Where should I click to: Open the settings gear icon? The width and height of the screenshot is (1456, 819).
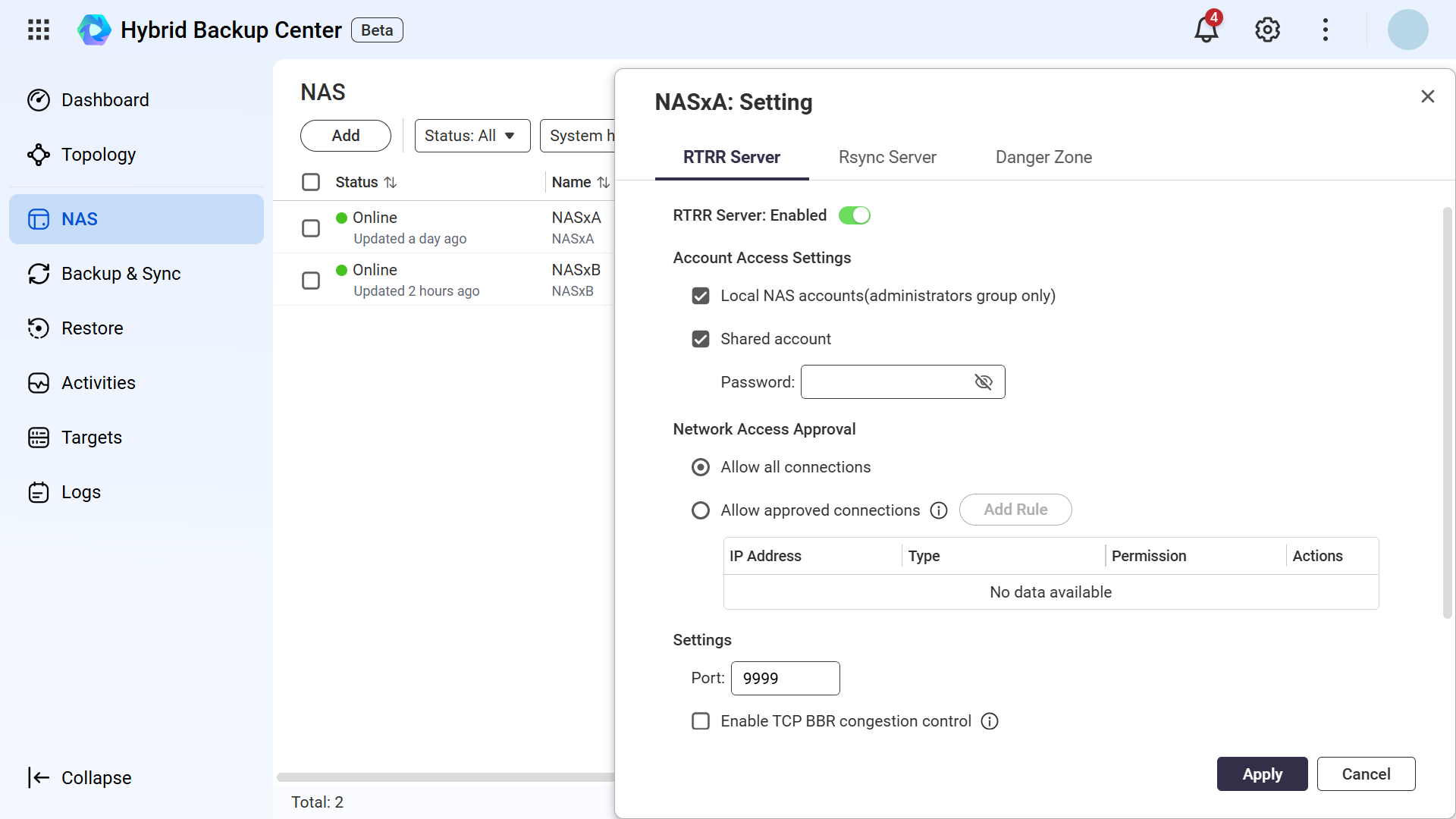tap(1267, 30)
